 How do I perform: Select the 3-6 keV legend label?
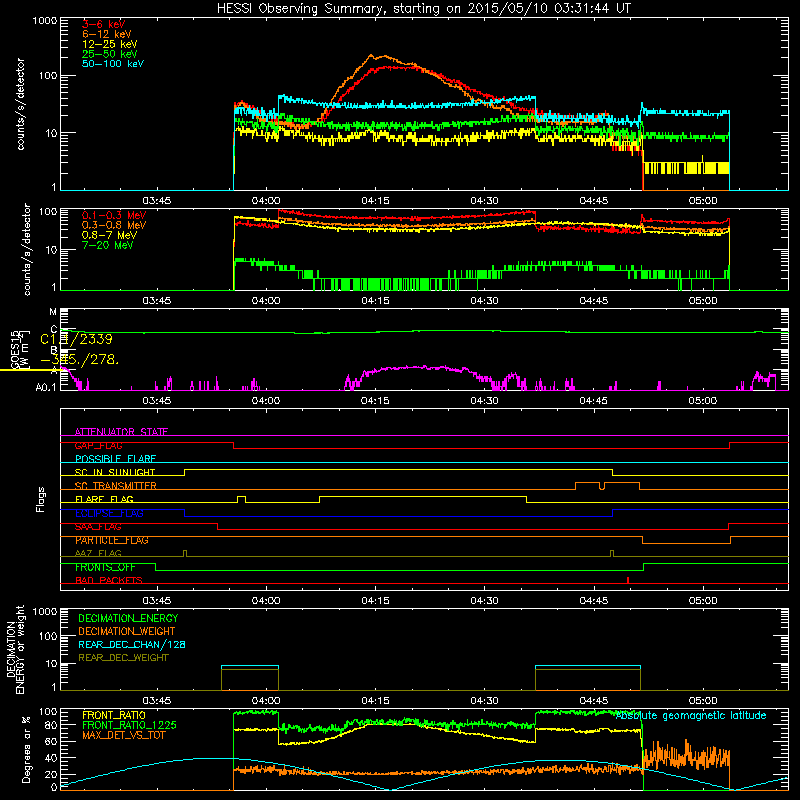pyautogui.click(x=104, y=24)
